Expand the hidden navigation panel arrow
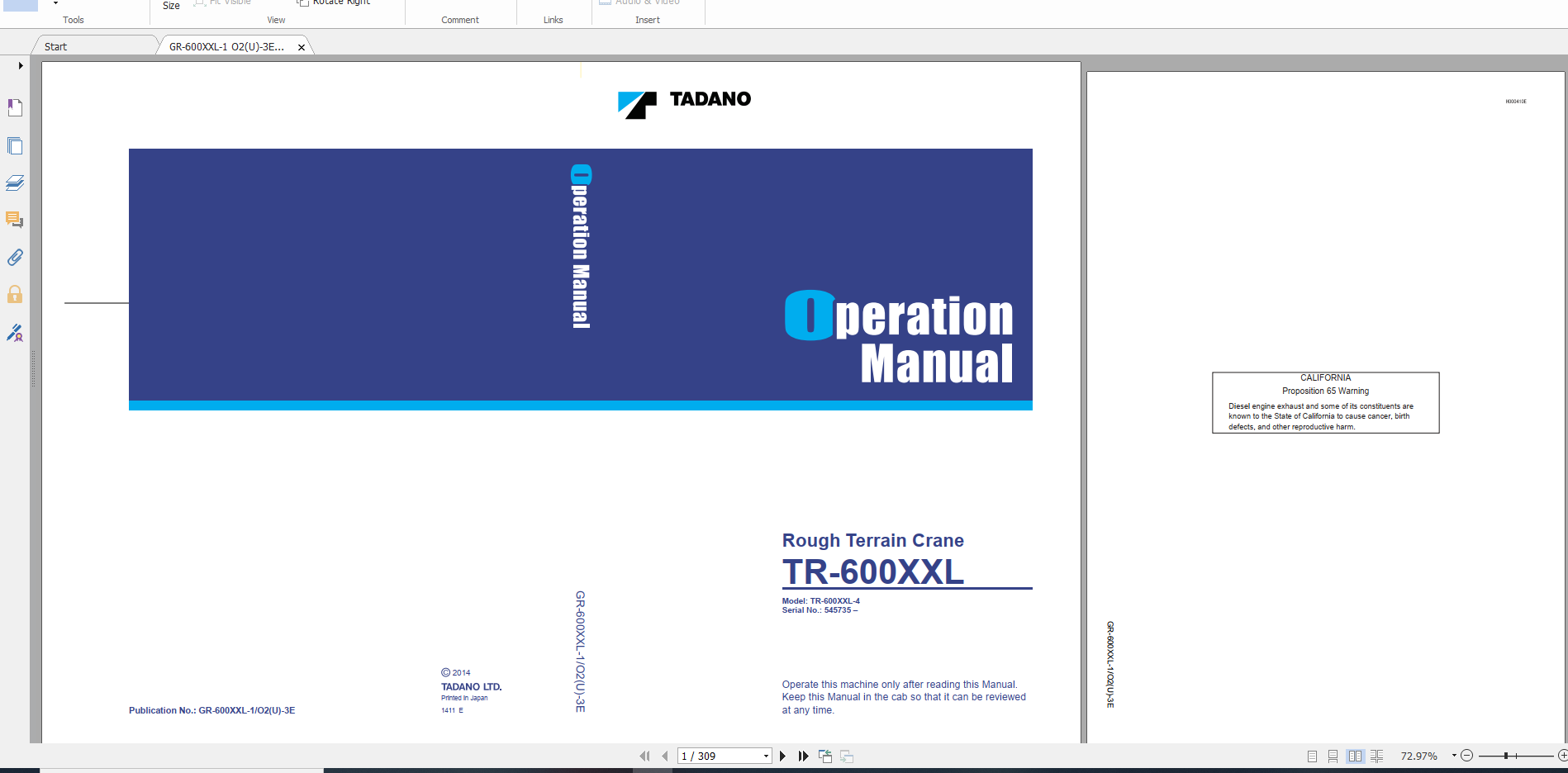 (19, 65)
